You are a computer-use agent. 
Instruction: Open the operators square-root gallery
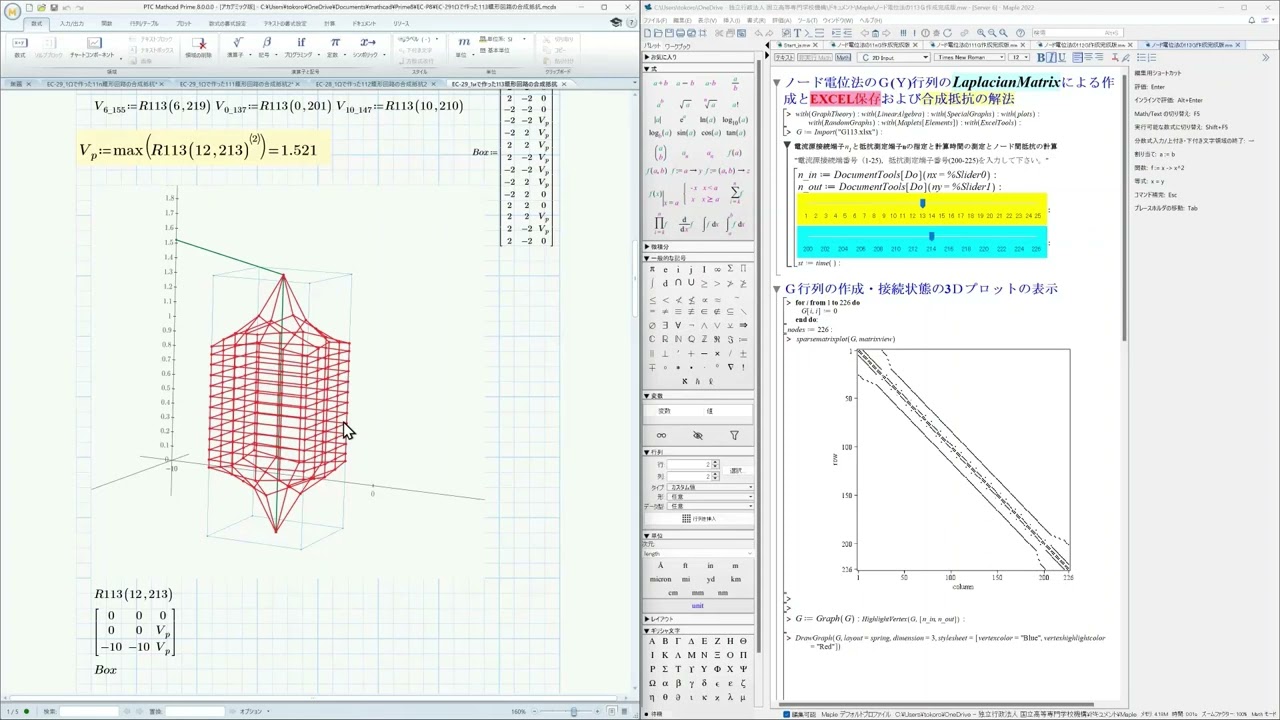(237, 46)
